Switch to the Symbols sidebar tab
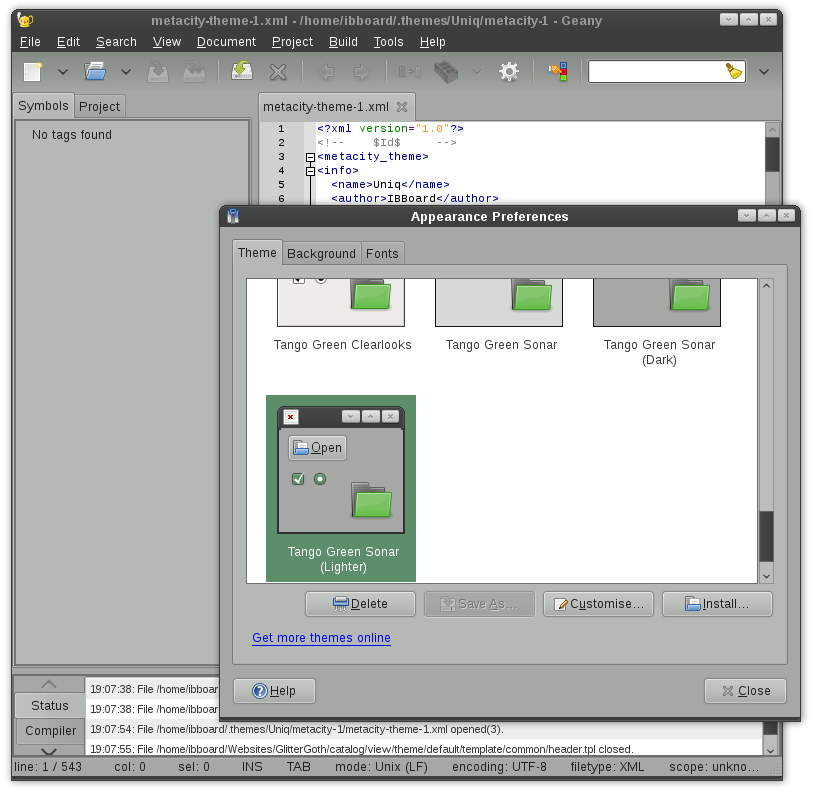This screenshot has height=809, width=815. click(43, 106)
